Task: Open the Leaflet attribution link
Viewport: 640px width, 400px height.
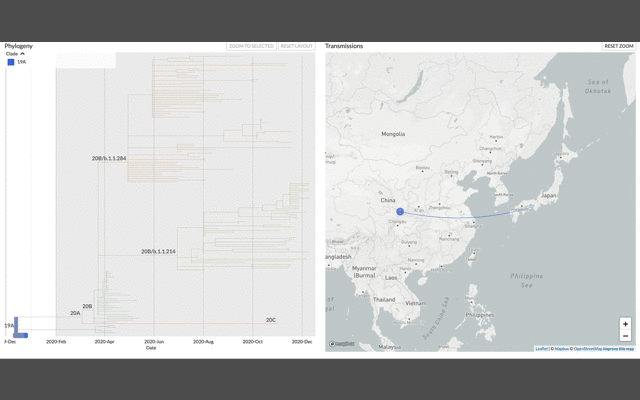Action: (541, 349)
